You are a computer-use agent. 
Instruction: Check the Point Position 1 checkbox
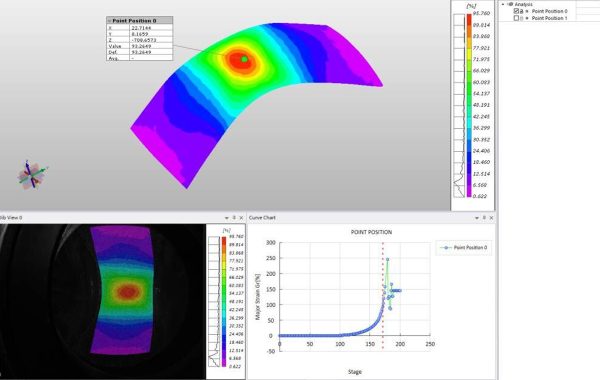[516, 18]
